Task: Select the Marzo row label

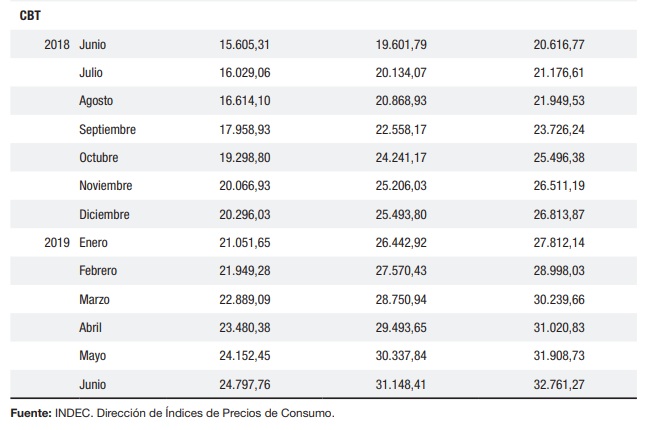Action: point(94,299)
